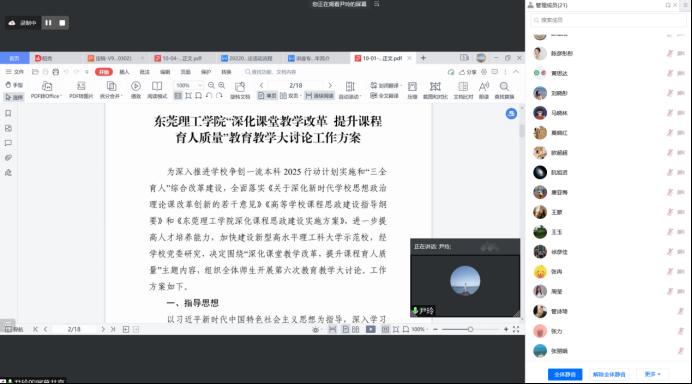Switch to 阅读模式 reading mode

click(157, 90)
